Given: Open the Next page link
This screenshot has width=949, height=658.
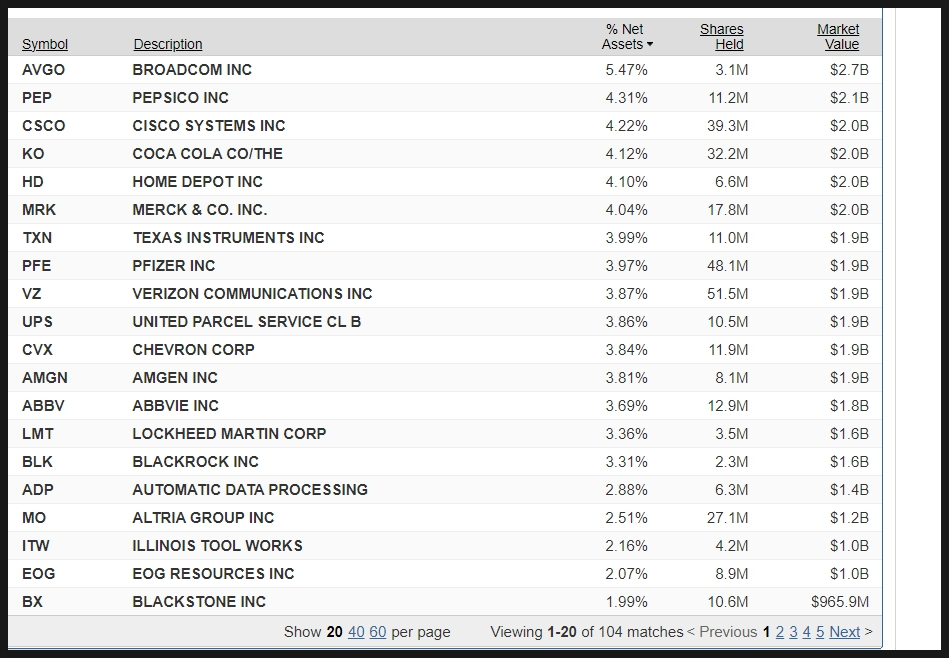Looking at the screenshot, I should click(844, 632).
